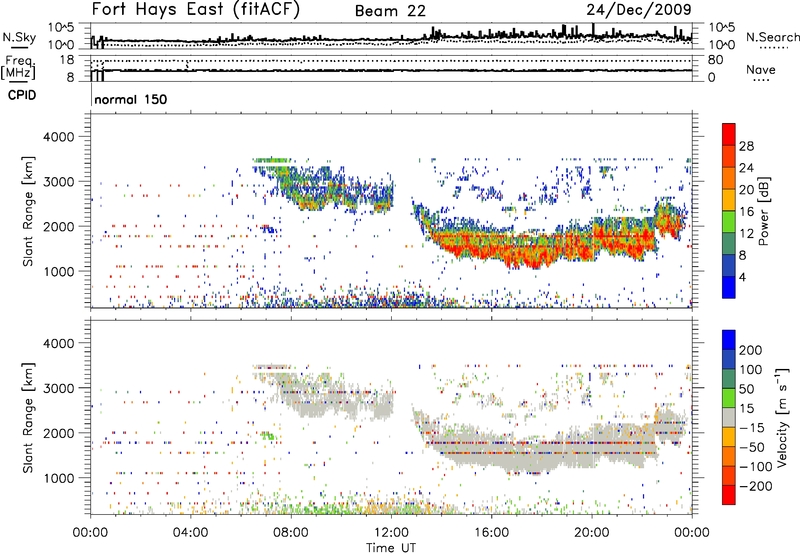Select Nave axis tick "80"
Image resolution: width=800 pixels, height=554 pixels.
click(715, 60)
